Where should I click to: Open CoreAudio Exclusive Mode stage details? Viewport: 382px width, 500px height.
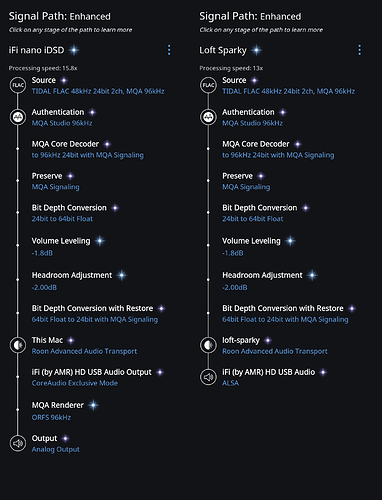(x=75, y=383)
